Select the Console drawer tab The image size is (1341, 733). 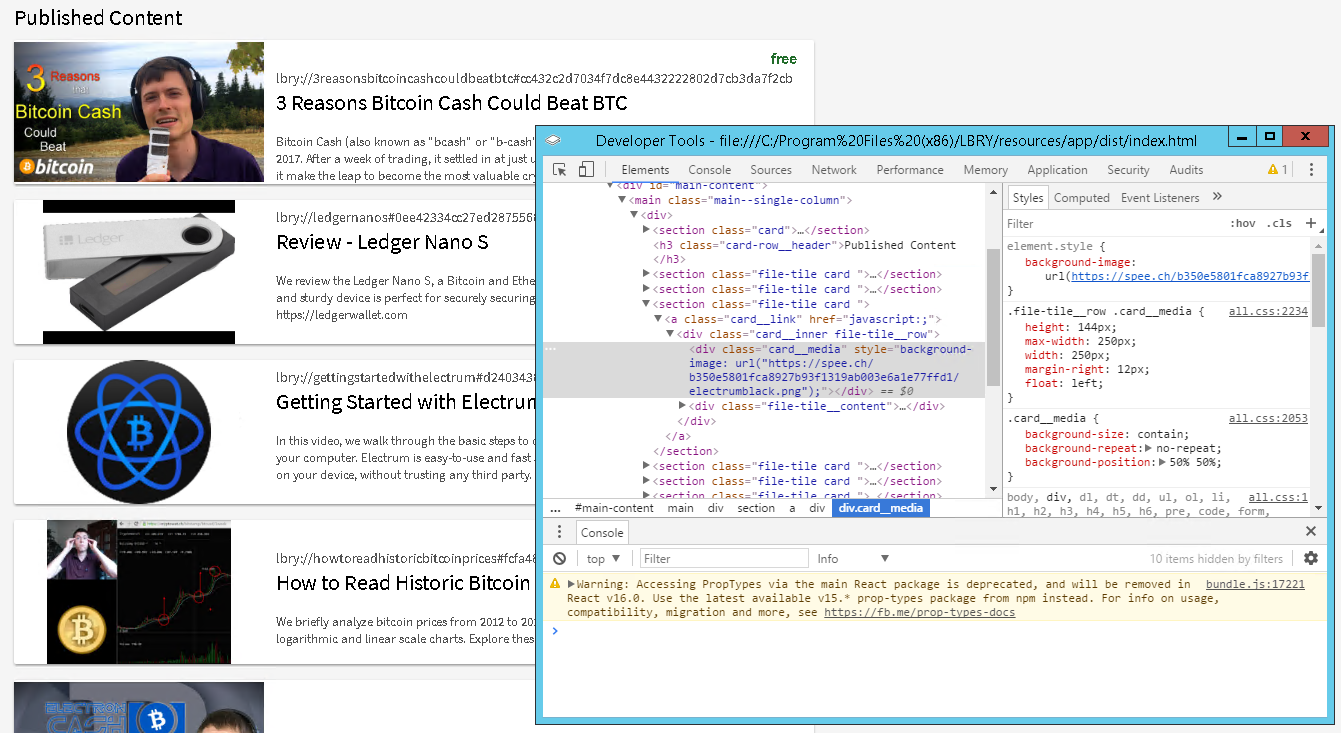(602, 533)
